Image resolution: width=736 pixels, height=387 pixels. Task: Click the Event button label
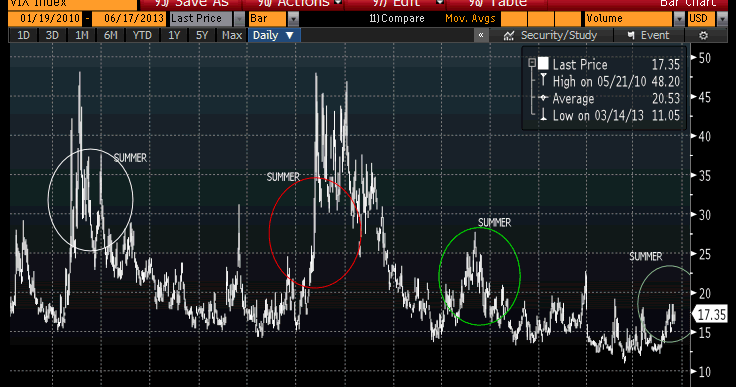tap(655, 35)
